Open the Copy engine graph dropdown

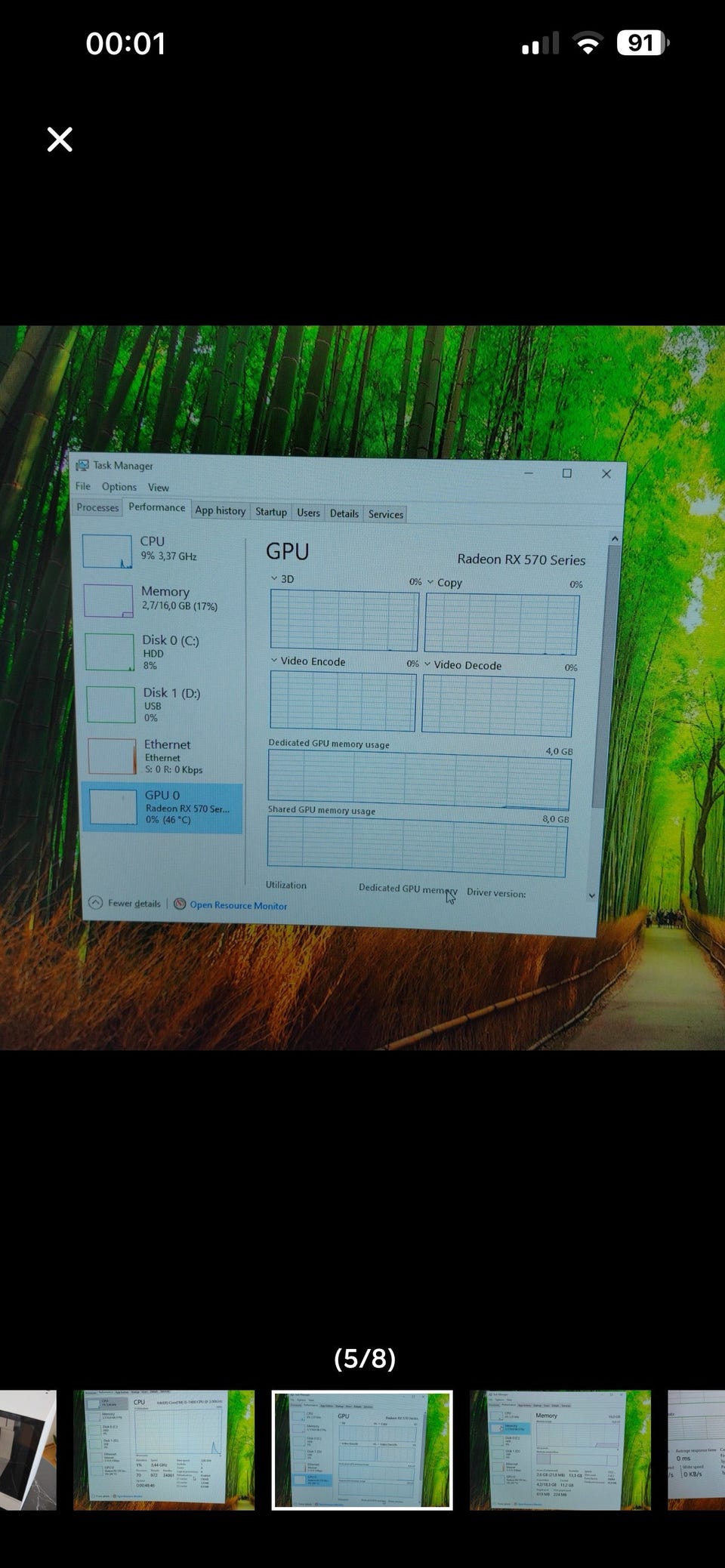(x=430, y=582)
